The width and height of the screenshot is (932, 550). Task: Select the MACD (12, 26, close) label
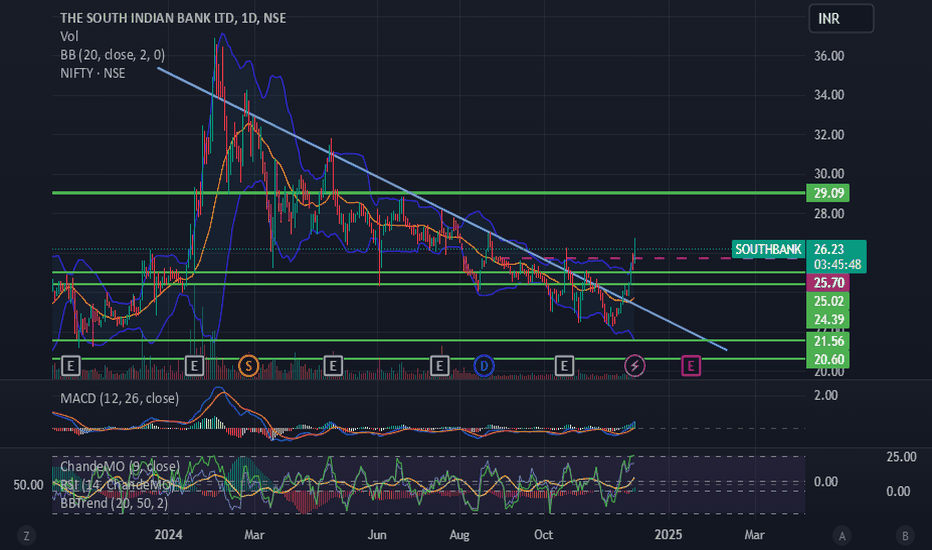click(x=119, y=398)
